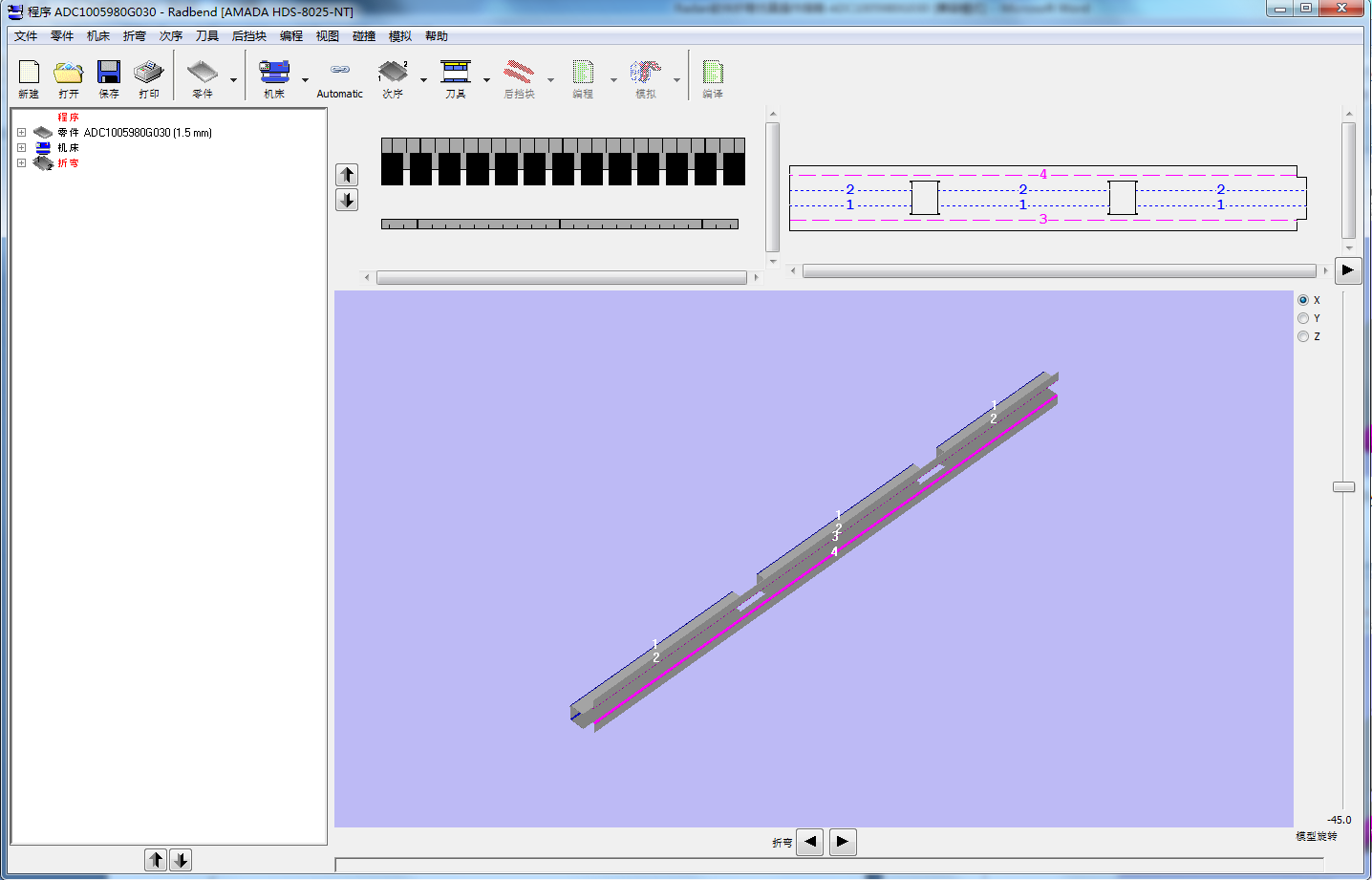Open the 碰撞 menu
Viewport: 1372px width, 880px height.
(x=364, y=36)
